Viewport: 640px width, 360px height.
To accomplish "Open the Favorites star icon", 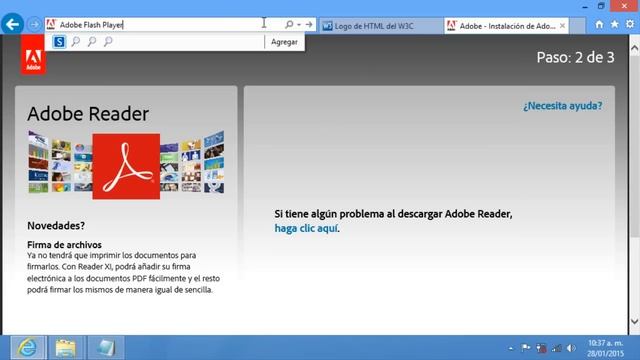I will coord(614,24).
